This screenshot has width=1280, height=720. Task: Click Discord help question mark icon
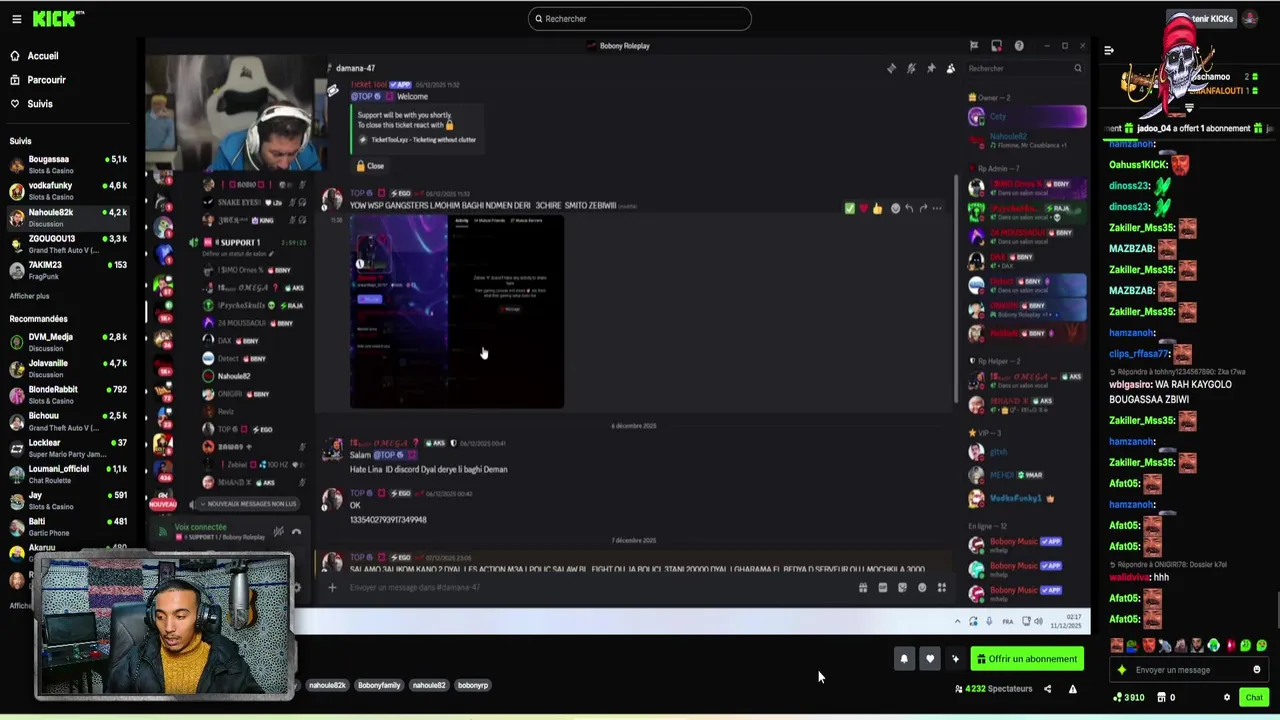point(1019,46)
